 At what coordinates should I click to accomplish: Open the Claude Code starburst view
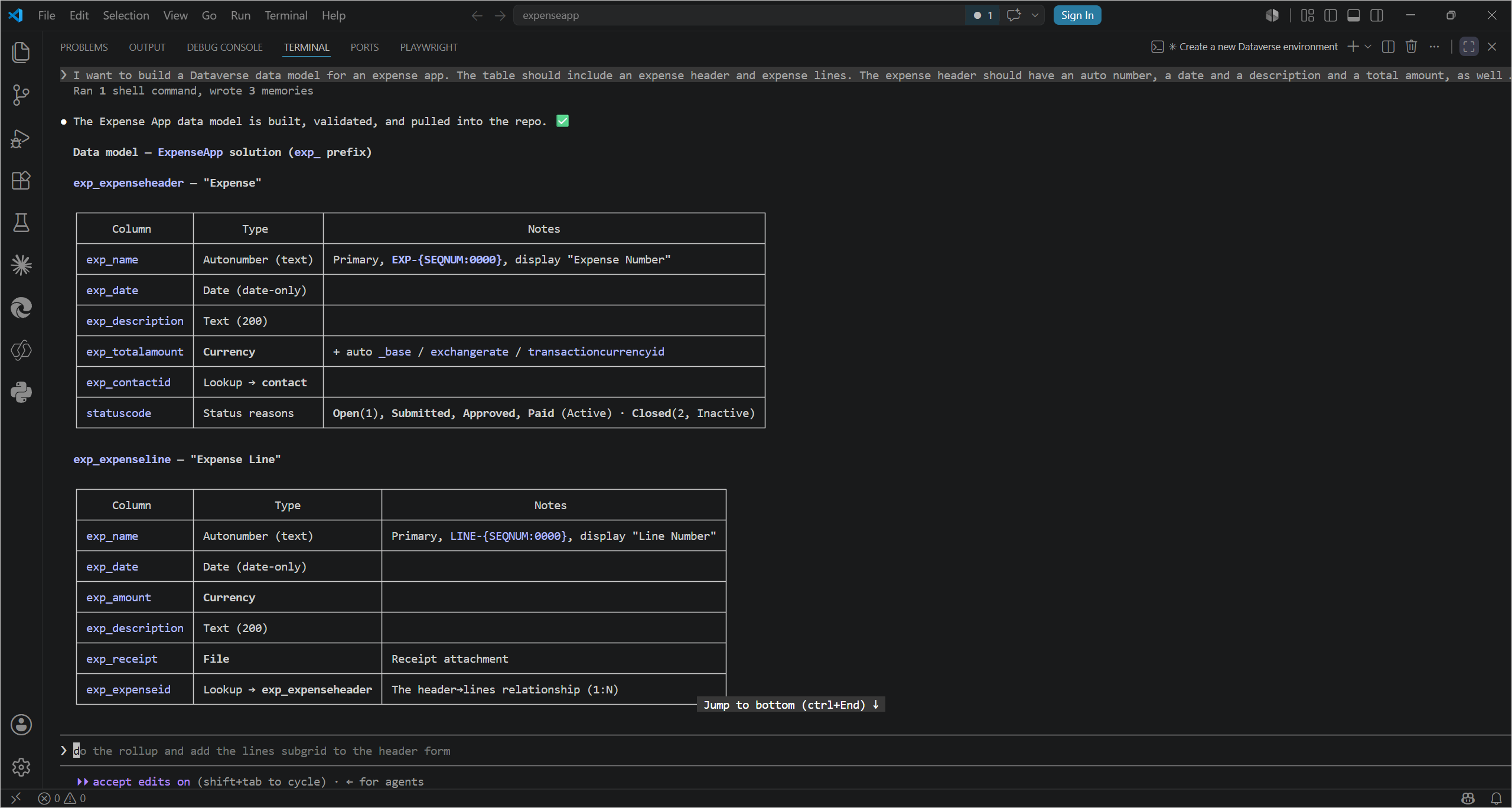[x=21, y=265]
